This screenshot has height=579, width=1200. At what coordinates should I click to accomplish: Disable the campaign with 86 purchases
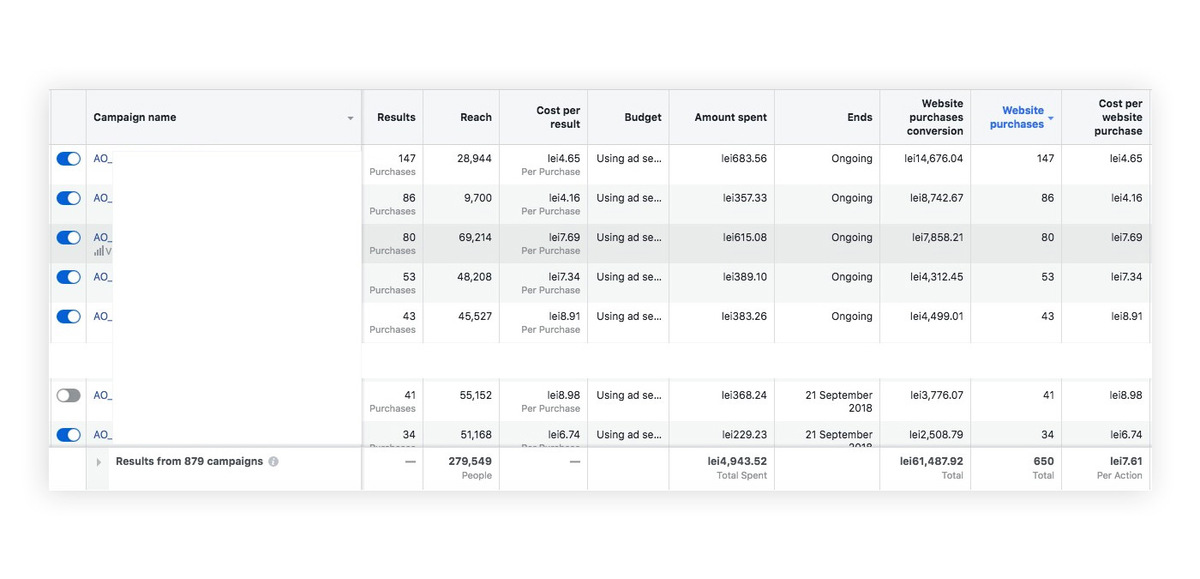68,198
